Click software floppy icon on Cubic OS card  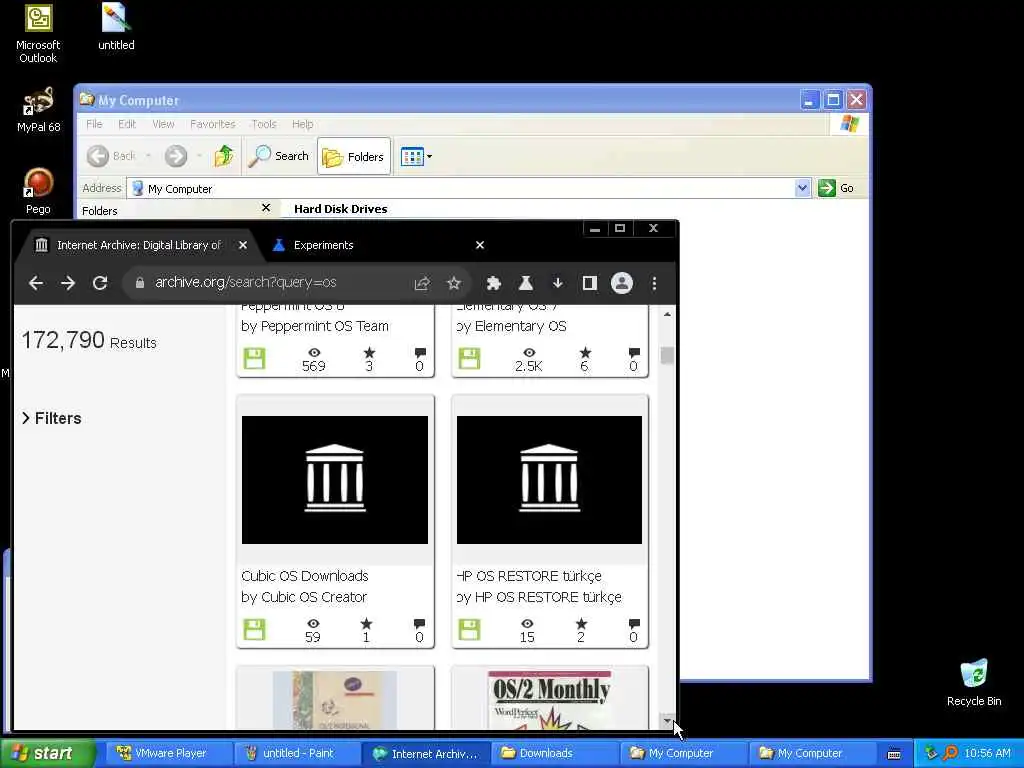[255, 630]
